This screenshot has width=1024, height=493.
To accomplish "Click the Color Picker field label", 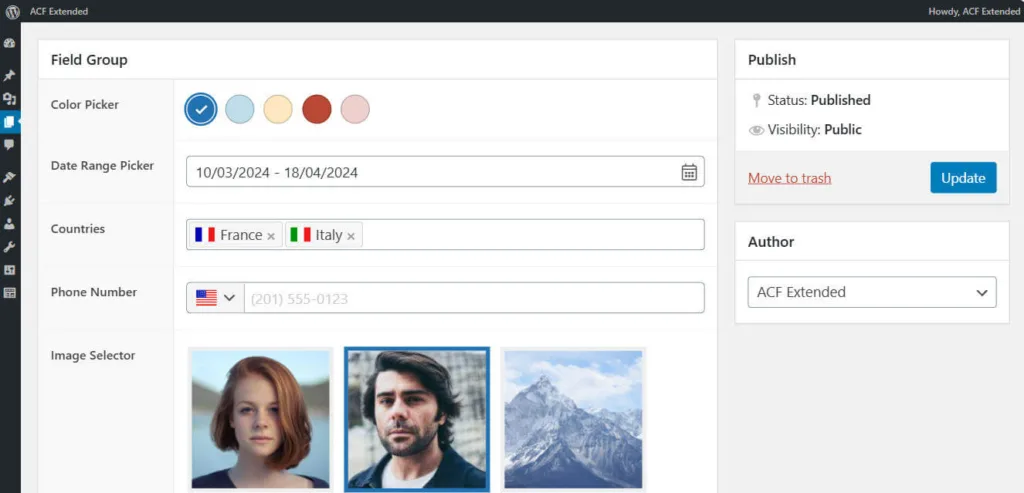I will point(85,104).
